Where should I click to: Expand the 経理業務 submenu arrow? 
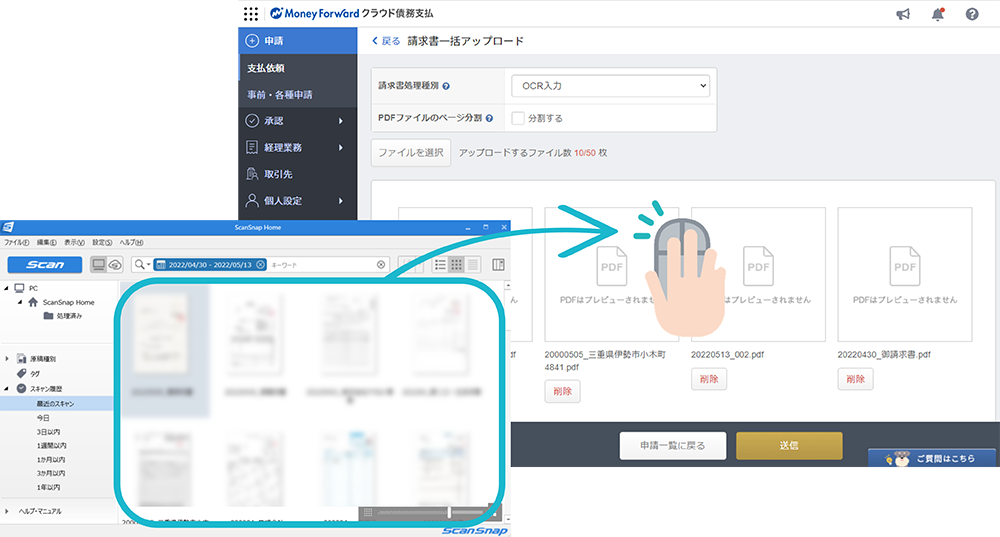(341, 147)
